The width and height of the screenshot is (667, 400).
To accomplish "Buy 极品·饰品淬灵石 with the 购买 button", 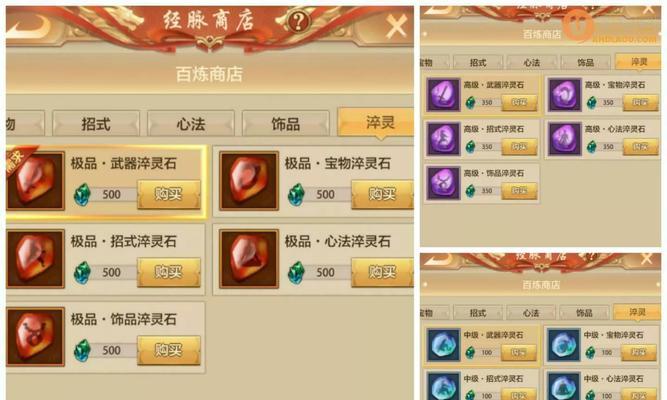I will click(168, 350).
